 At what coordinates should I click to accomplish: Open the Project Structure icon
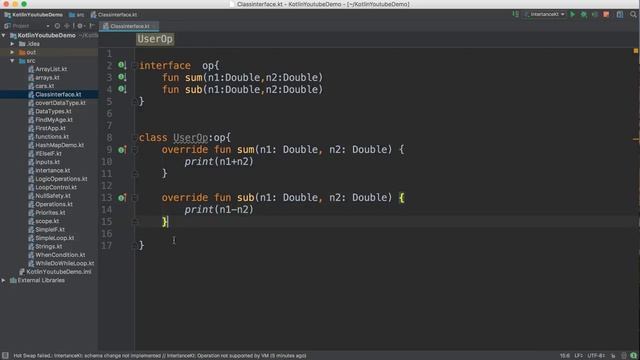coord(620,14)
